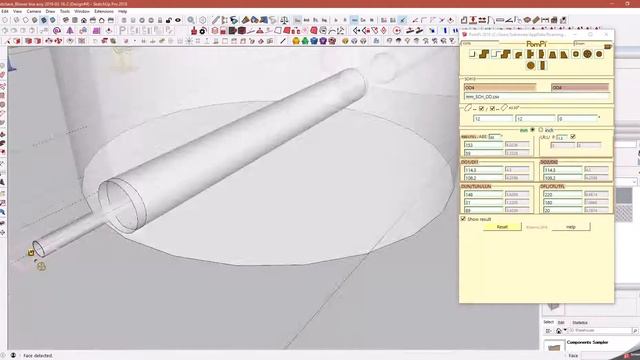Toggle the checkbox left of the slash
This screenshot has width=640, height=360.
click(x=482, y=109)
